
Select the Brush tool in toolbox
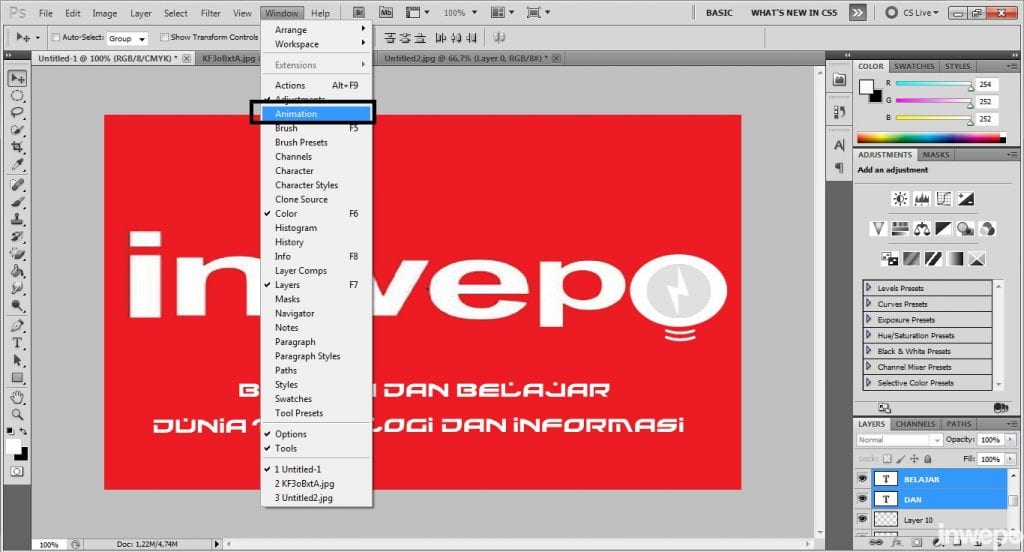tap(18, 202)
